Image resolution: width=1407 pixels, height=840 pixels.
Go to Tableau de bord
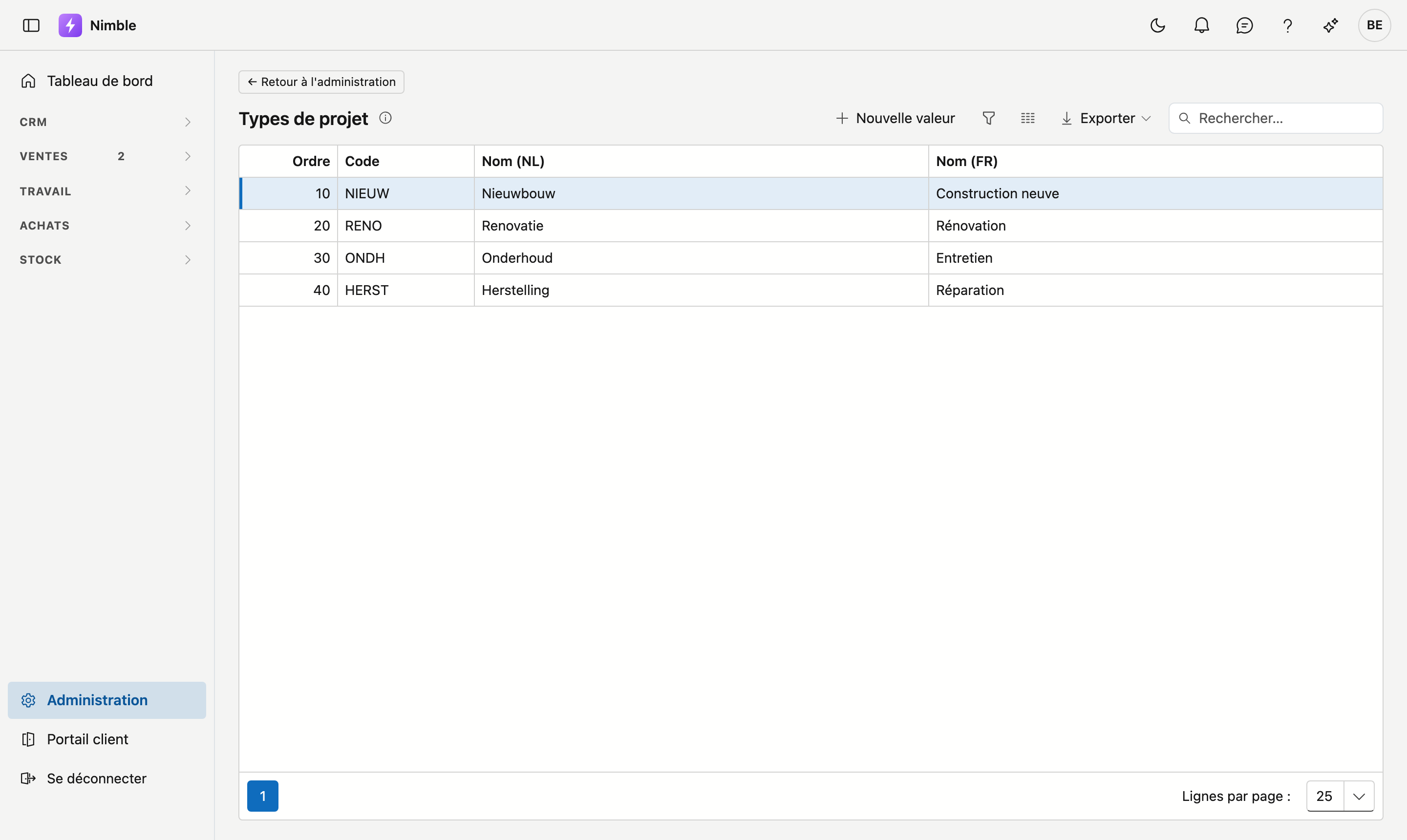coord(107,81)
